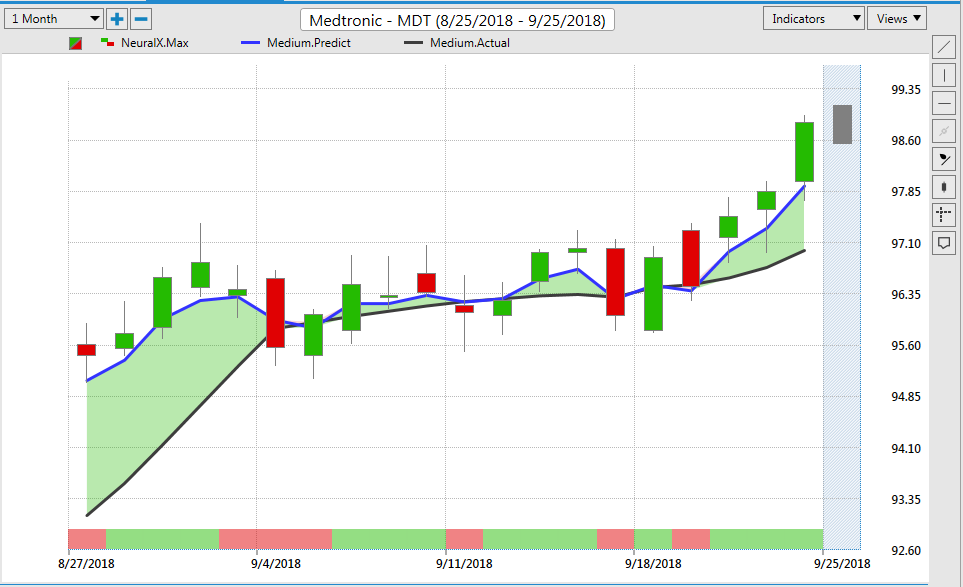The image size is (963, 587).
Task: Select the trend line drawing tool
Action: [x=944, y=47]
